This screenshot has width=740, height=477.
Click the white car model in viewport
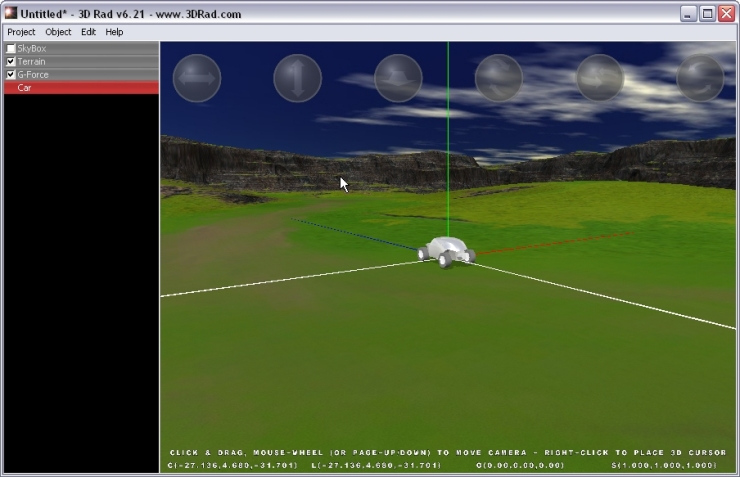point(446,252)
